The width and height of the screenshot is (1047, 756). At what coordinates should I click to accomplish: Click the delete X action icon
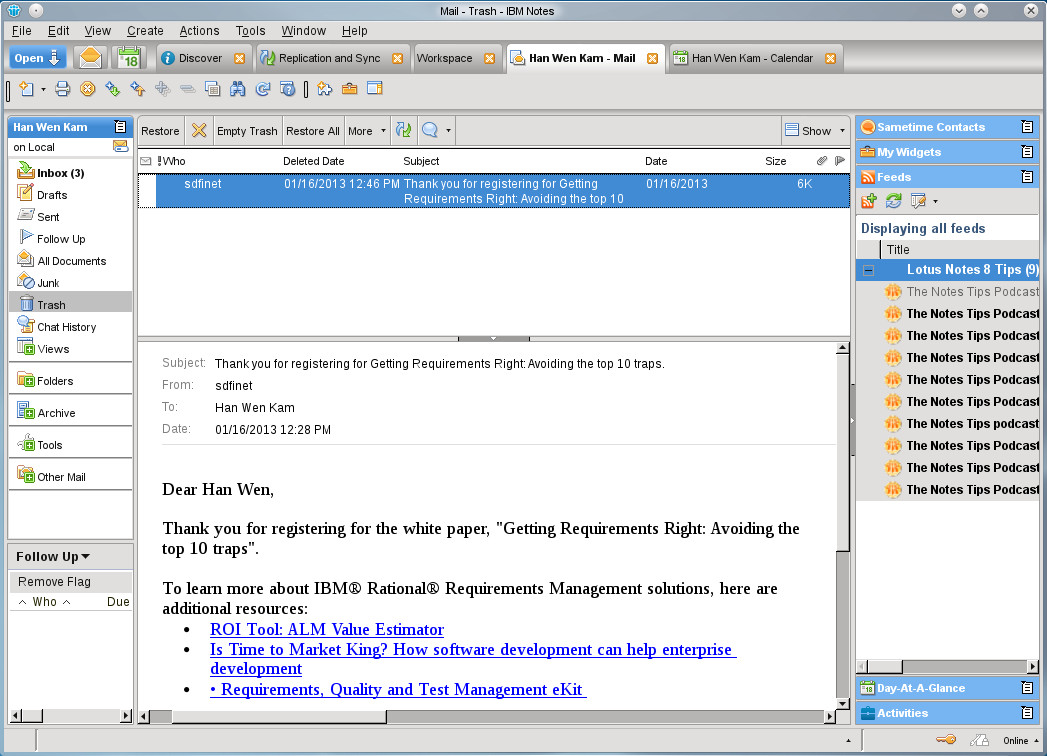point(199,130)
